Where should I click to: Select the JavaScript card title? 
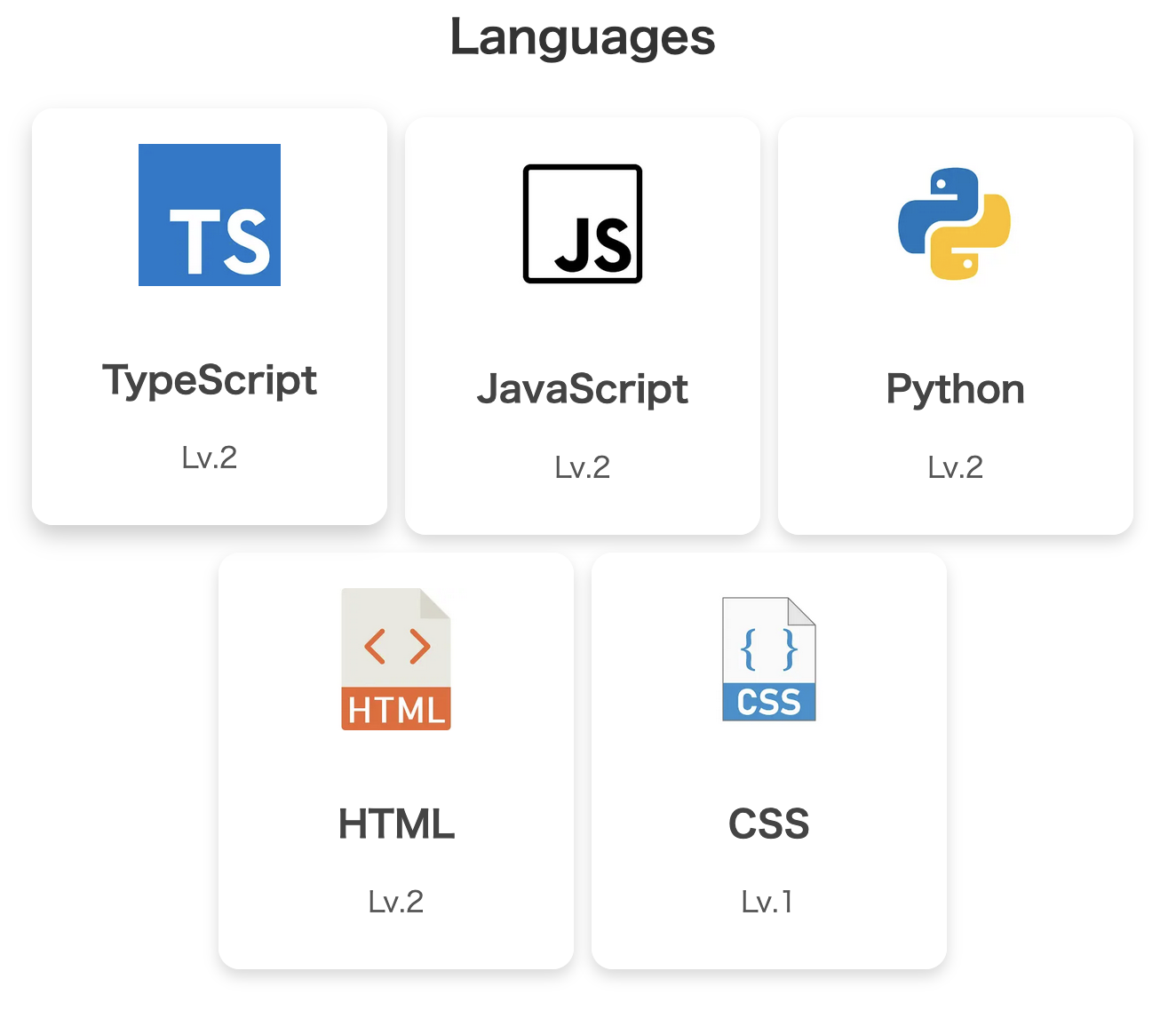[x=583, y=390]
